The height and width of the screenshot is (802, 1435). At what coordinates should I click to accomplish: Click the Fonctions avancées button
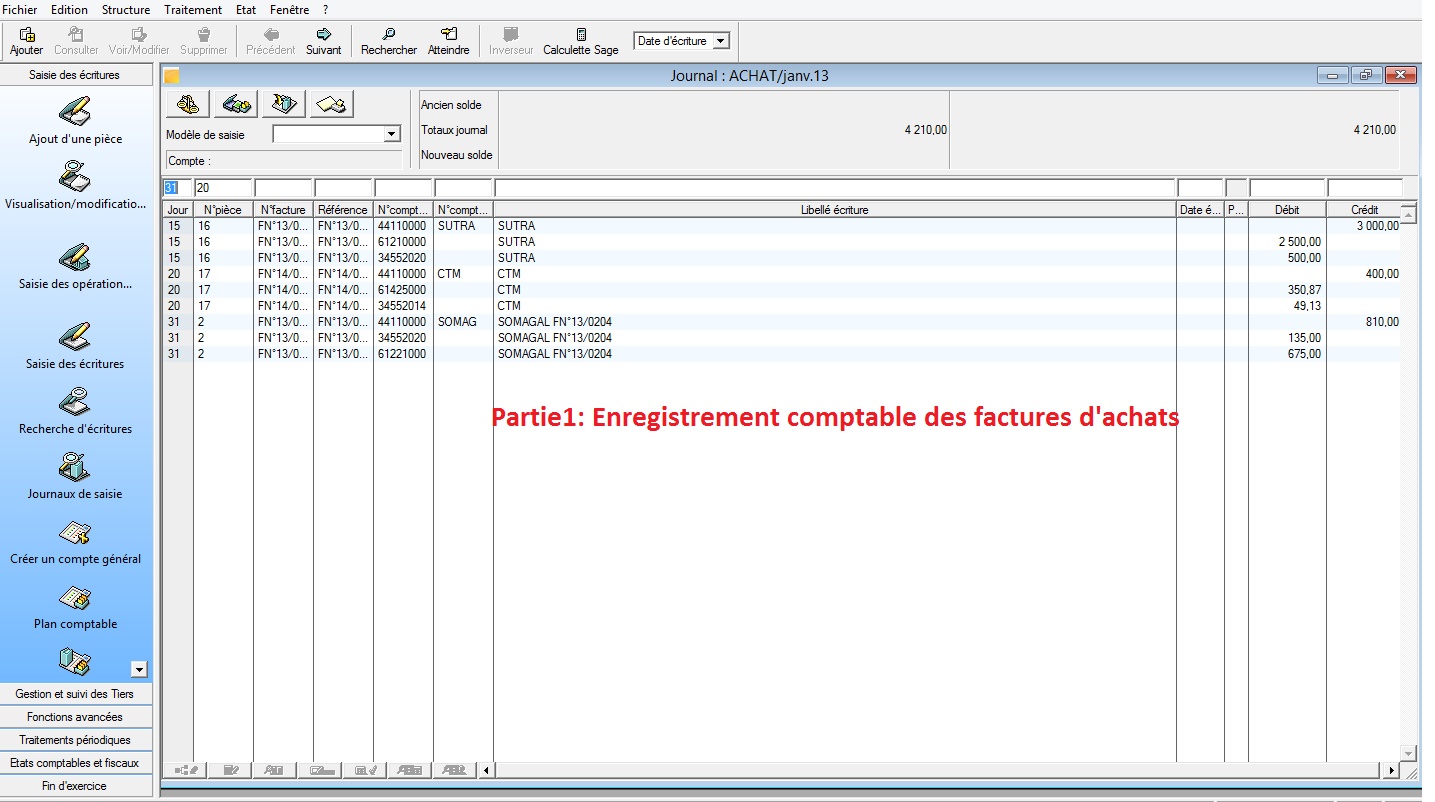pos(77,716)
